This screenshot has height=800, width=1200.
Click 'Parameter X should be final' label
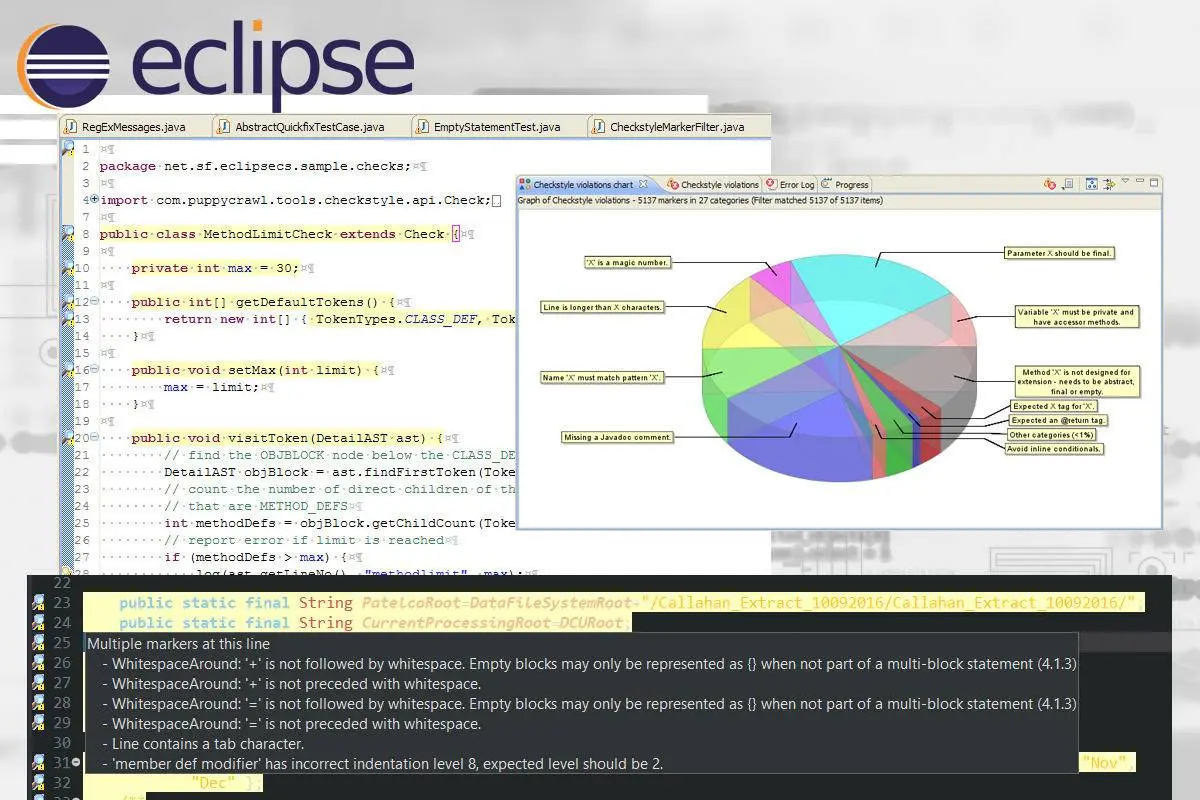click(1060, 253)
